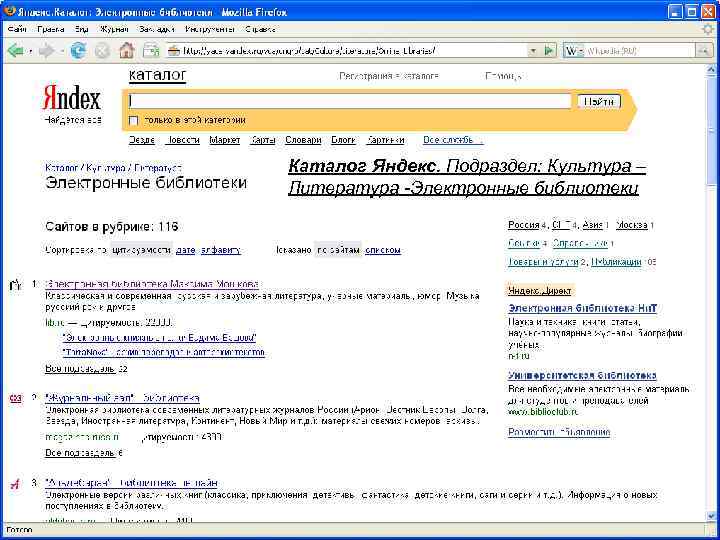Viewport: 720px width, 540px height.
Task: Open the Справка menu
Action: click(x=260, y=29)
